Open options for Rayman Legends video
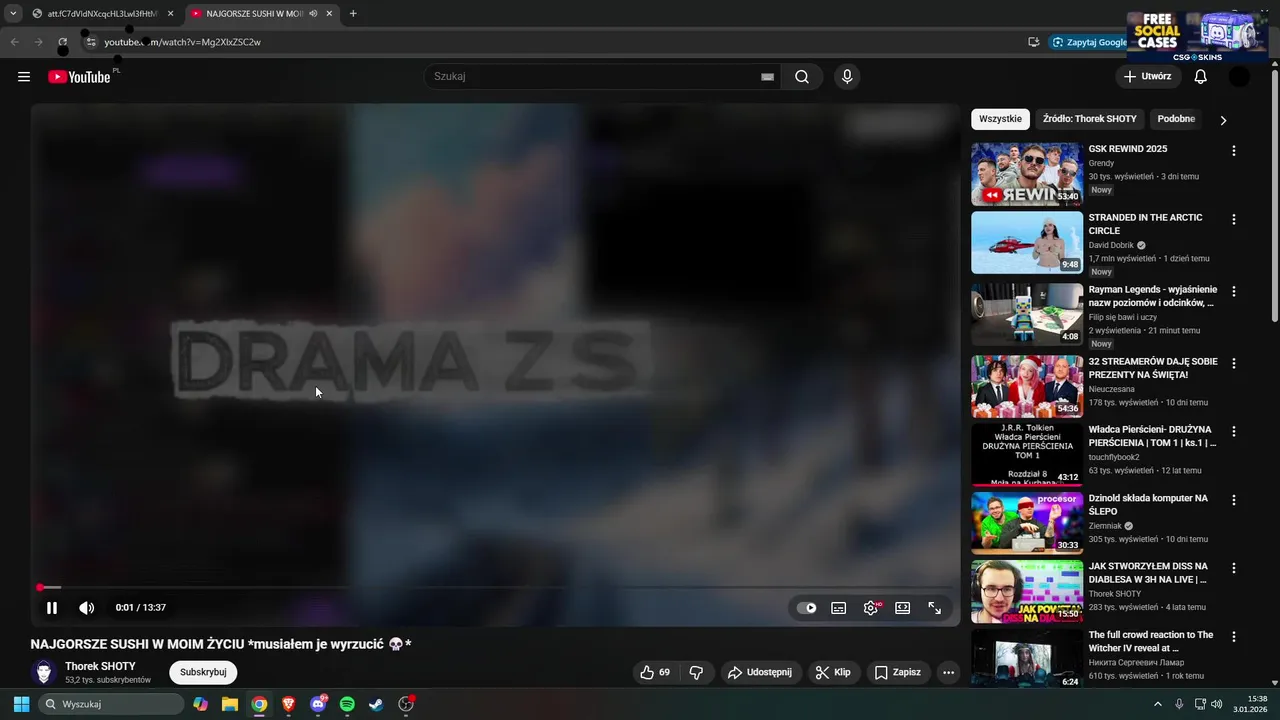 [1234, 291]
